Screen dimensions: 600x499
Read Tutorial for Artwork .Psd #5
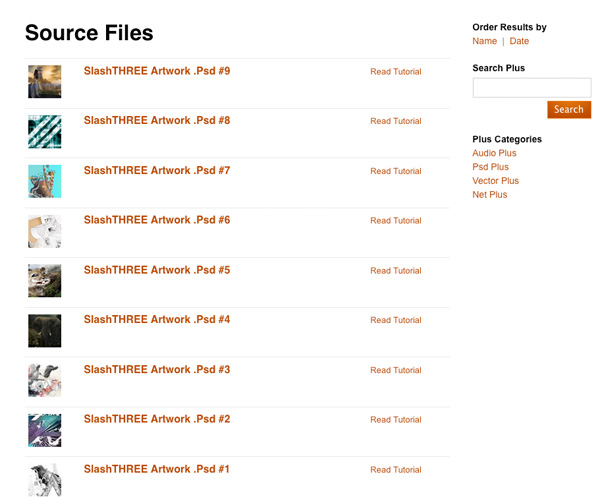point(396,271)
